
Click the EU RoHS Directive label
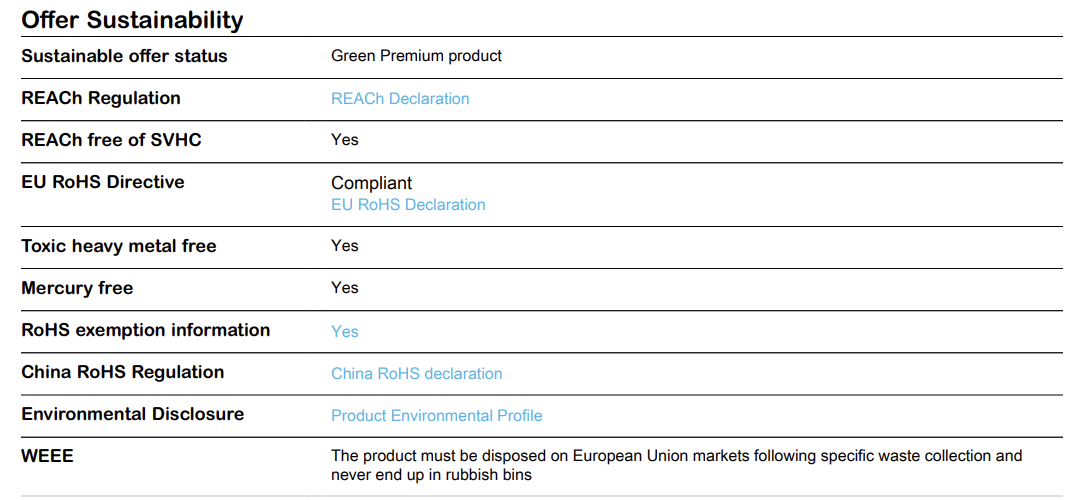click(103, 182)
